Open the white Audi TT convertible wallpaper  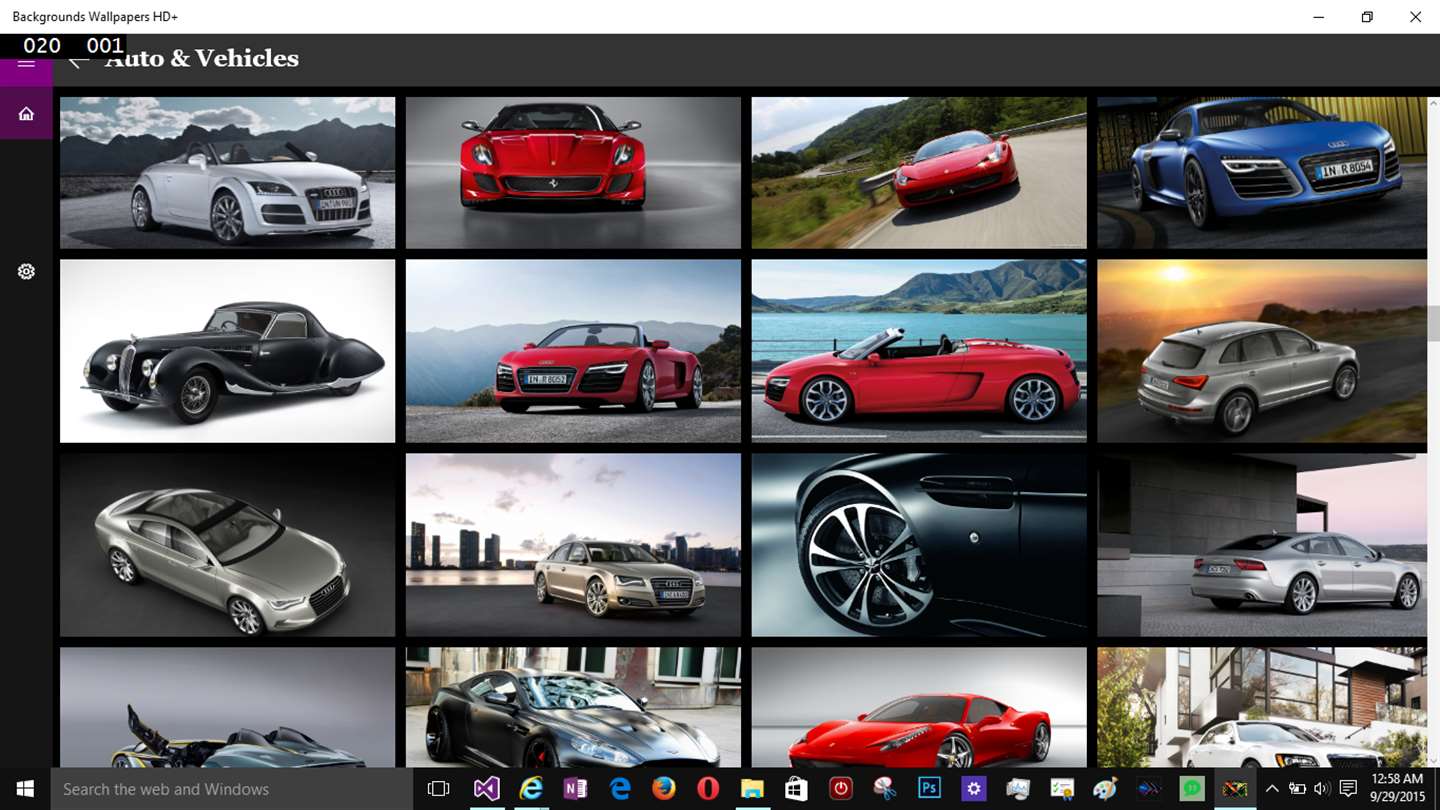[x=227, y=172]
